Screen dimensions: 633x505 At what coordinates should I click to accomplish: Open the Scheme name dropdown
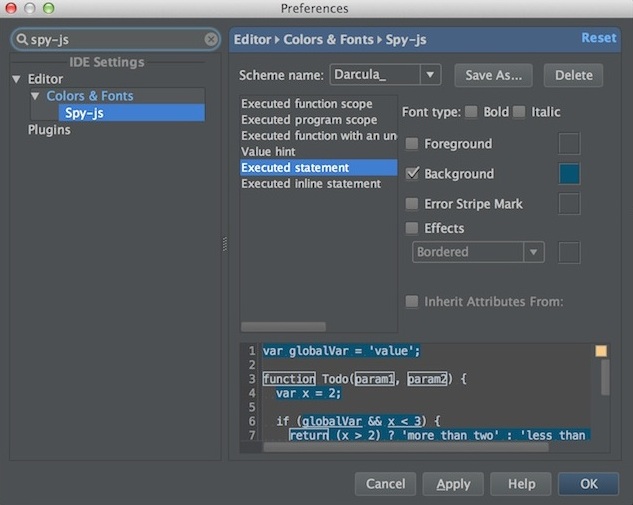(430, 75)
